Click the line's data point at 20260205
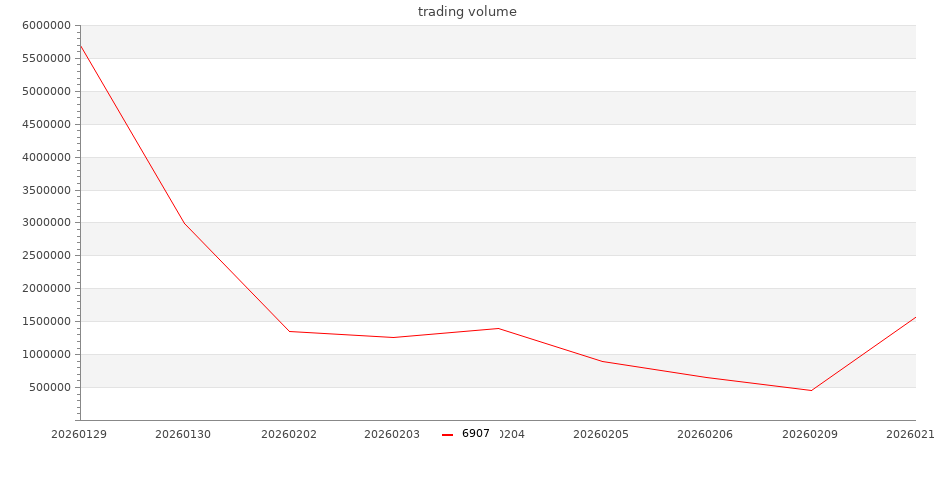Screen dimensions: 935x500 (x=602, y=361)
